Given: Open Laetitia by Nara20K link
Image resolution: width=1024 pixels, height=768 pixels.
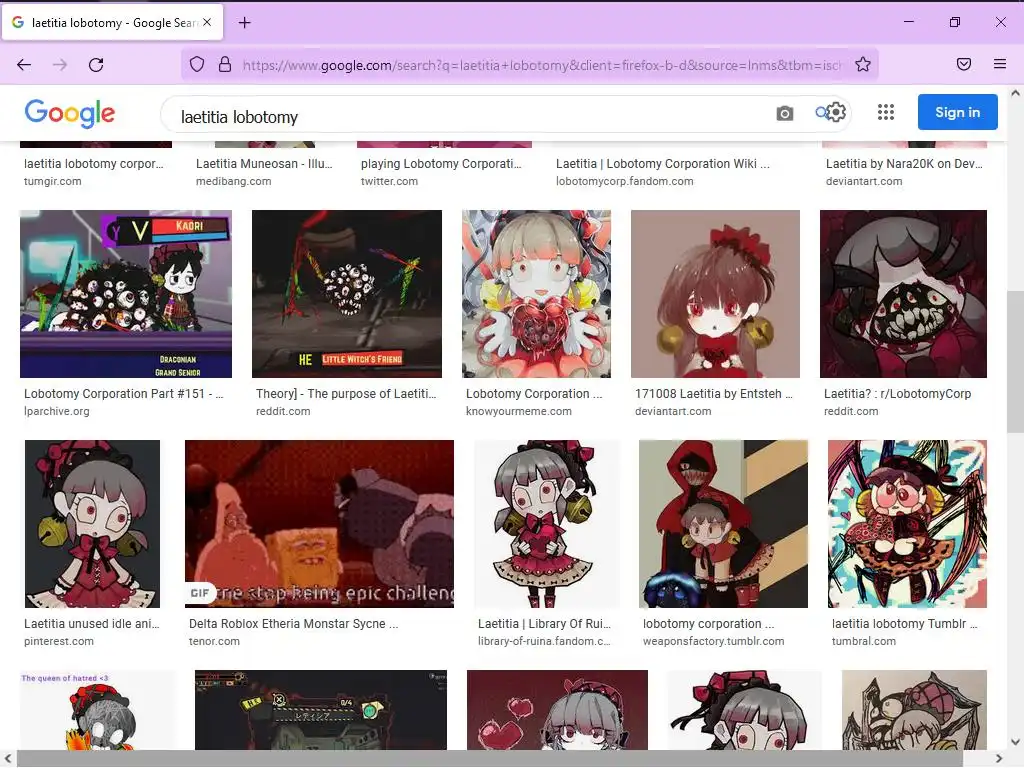Looking at the screenshot, I should click(904, 164).
